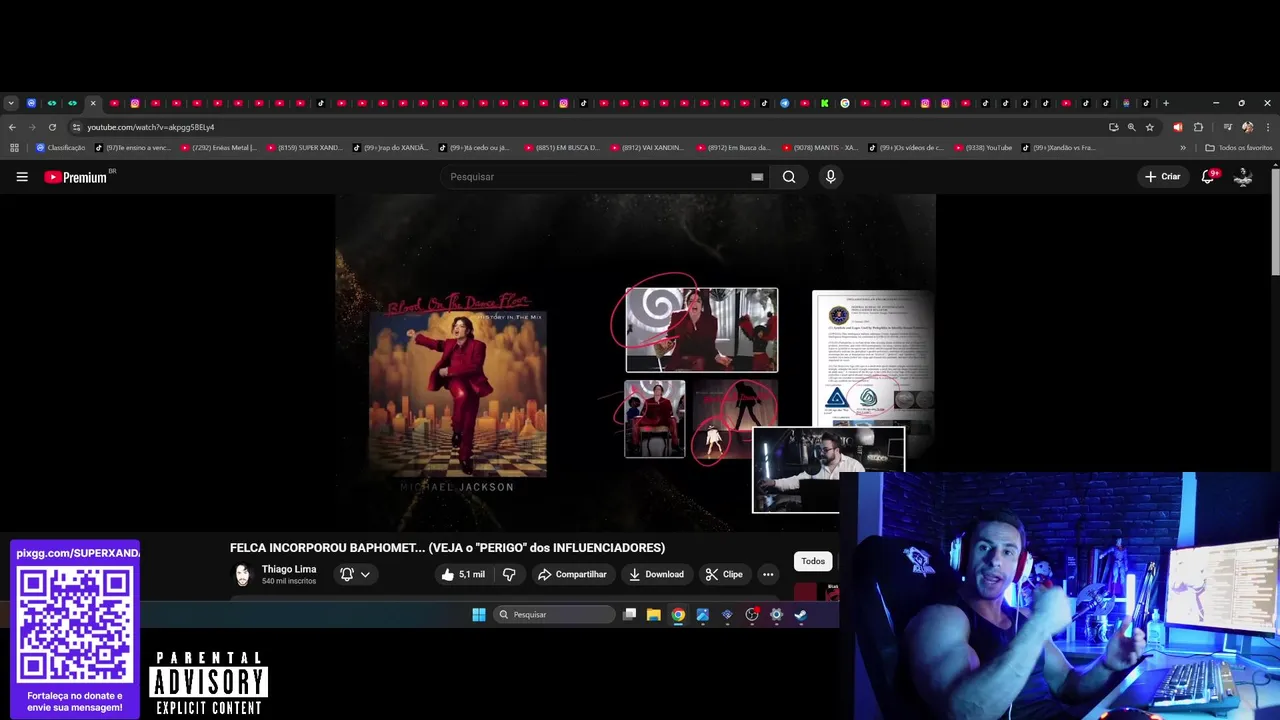Bookmark this page with star icon
This screenshot has width=1280, height=720.
click(x=1150, y=127)
